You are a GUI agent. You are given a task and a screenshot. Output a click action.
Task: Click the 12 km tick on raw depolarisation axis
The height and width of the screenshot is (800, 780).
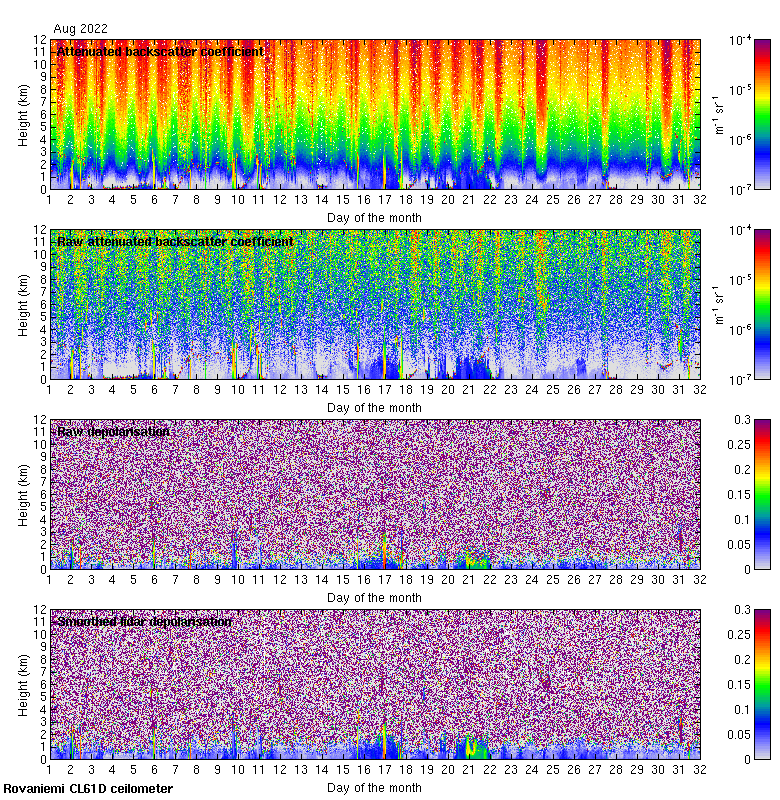41,420
